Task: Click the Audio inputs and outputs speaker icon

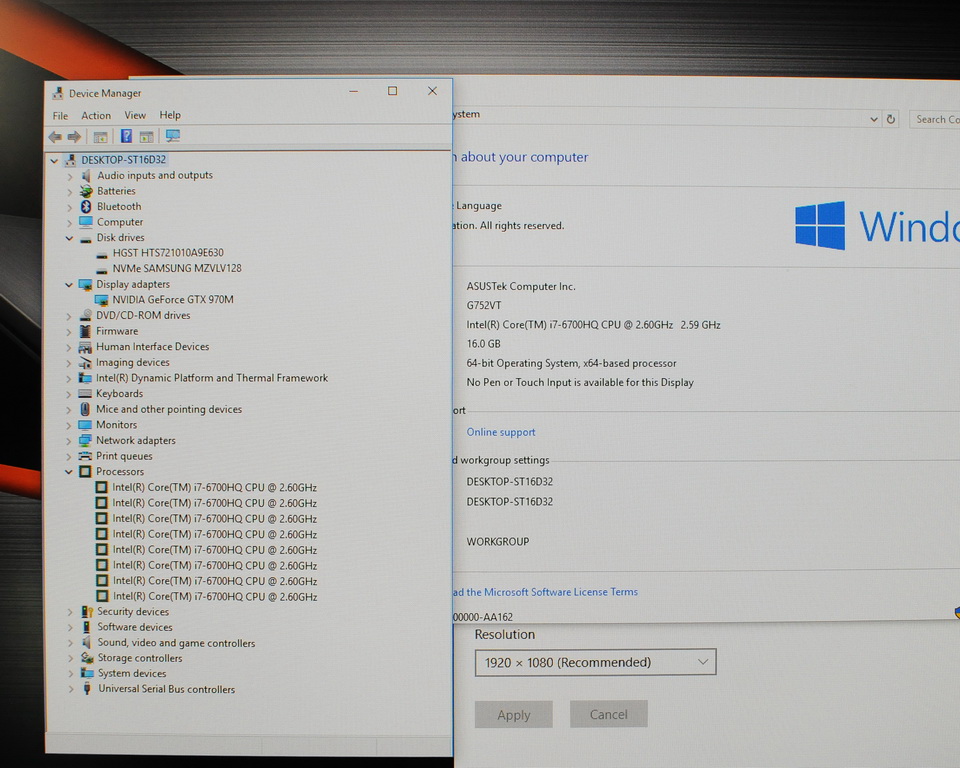Action: pos(86,176)
